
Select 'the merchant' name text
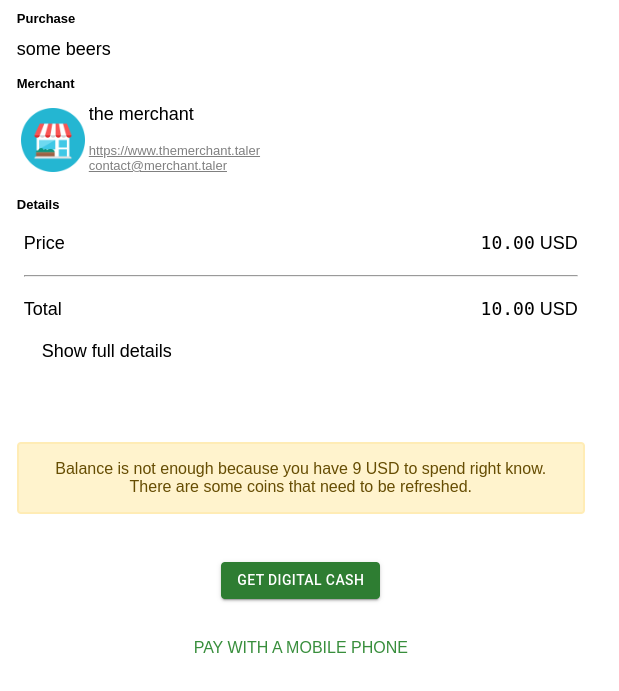click(x=141, y=114)
